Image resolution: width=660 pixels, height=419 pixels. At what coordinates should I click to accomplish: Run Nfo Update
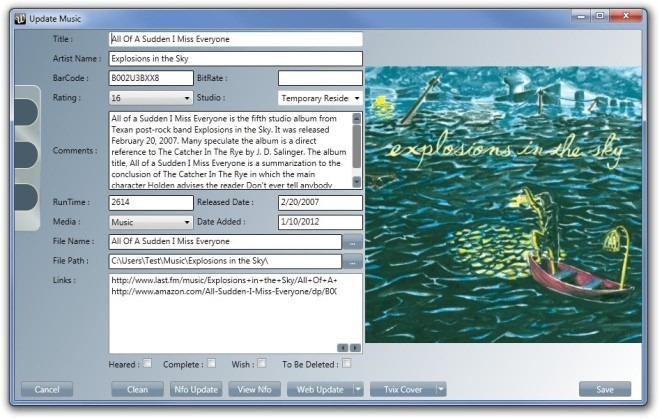[196, 390]
